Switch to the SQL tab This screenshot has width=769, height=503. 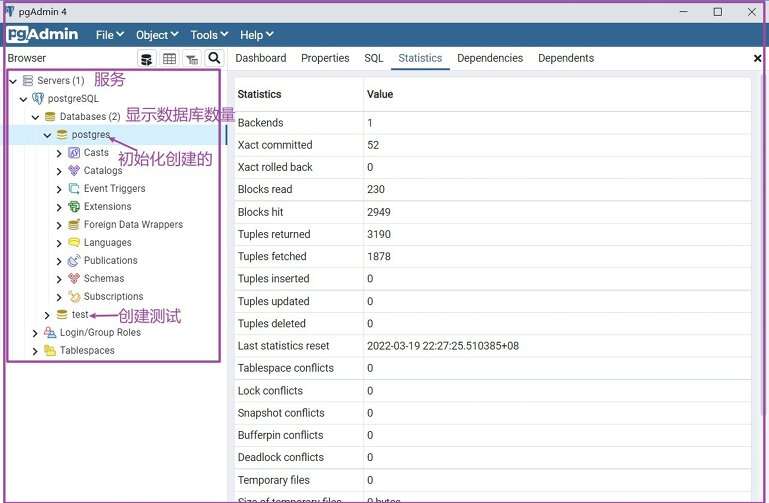[x=374, y=58]
